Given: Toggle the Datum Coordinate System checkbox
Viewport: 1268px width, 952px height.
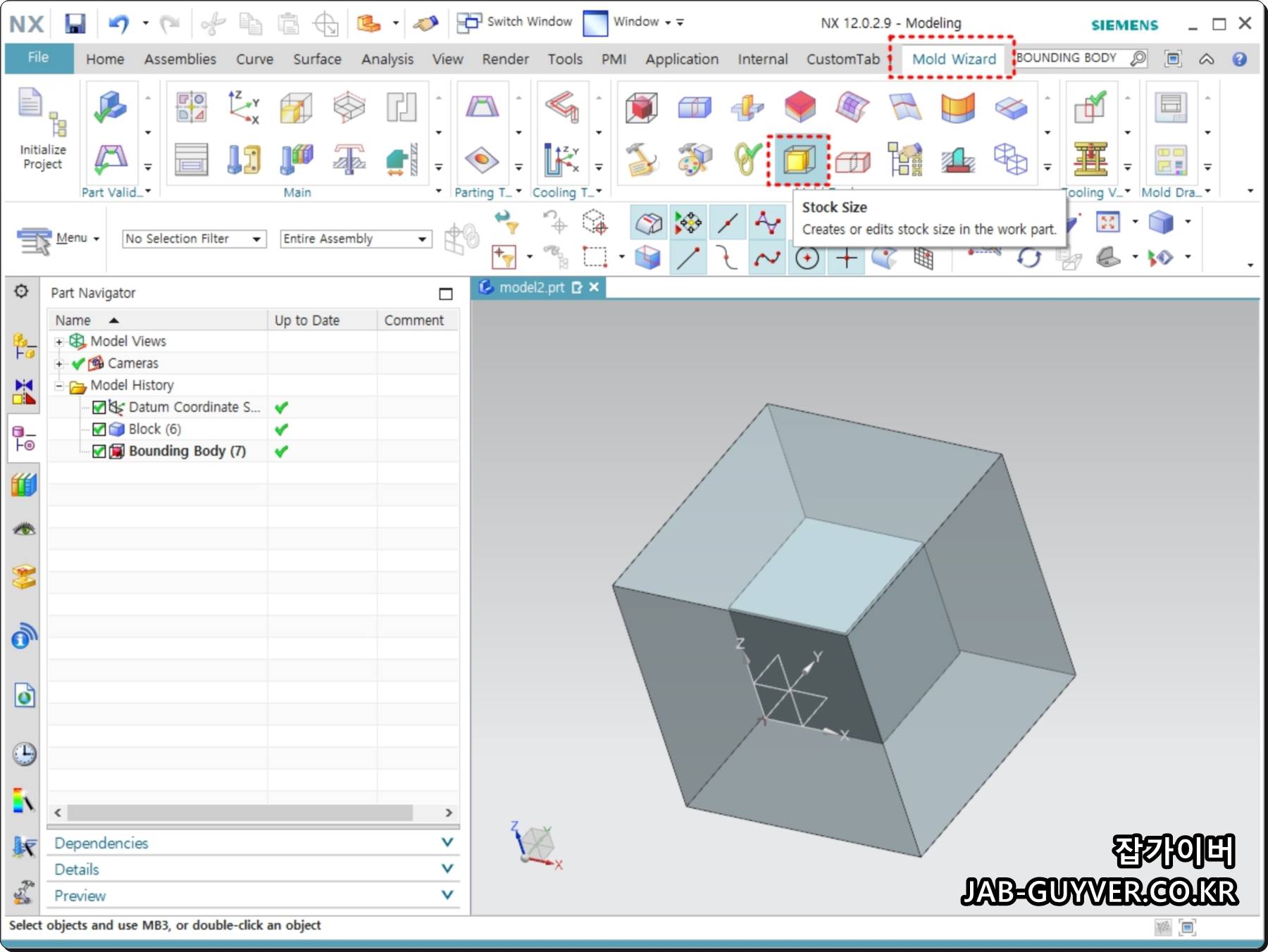Looking at the screenshot, I should 99,408.
